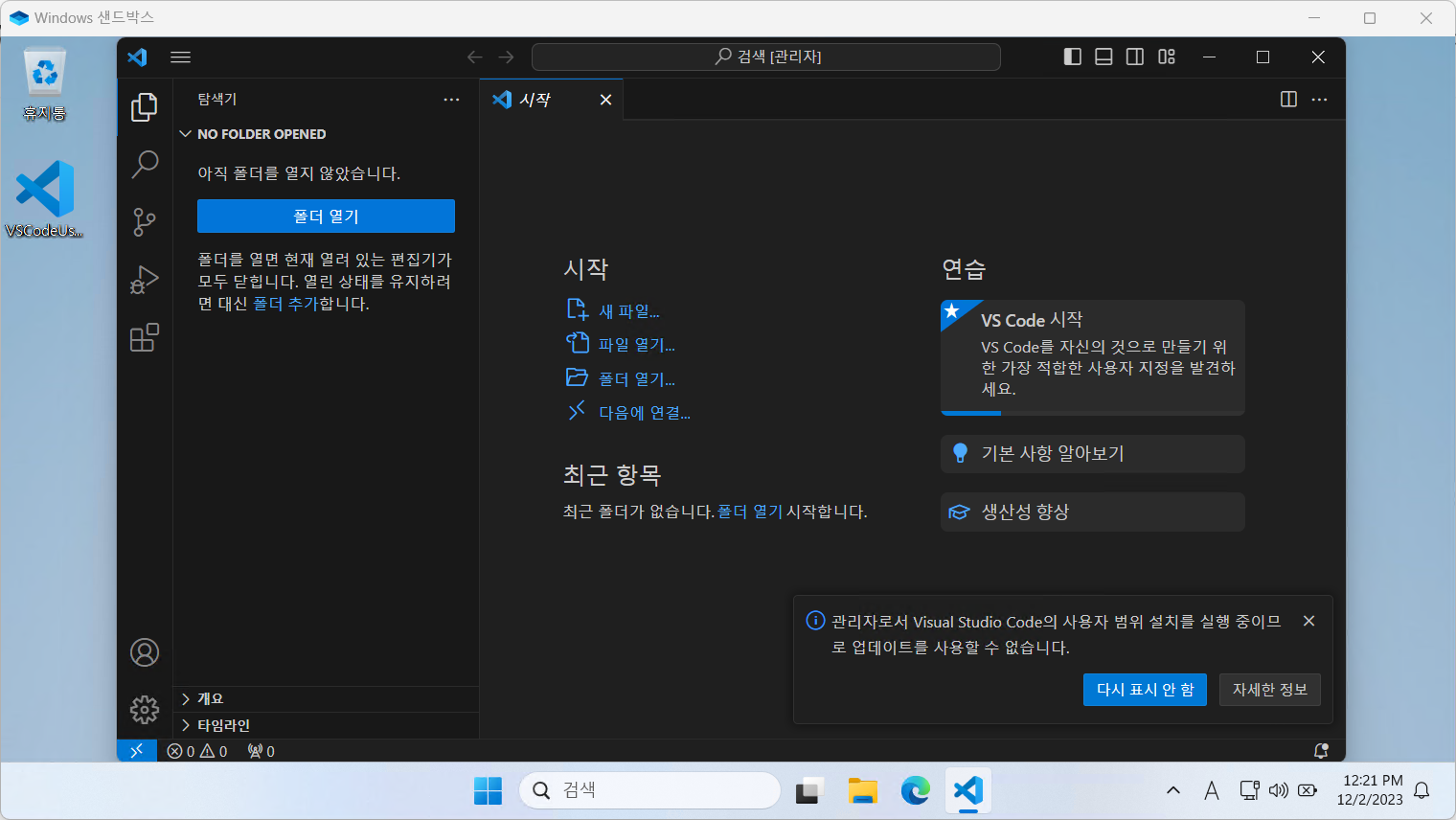The width and height of the screenshot is (1456, 820).
Task: Open Customize Layout icon
Action: pyautogui.click(x=1167, y=57)
